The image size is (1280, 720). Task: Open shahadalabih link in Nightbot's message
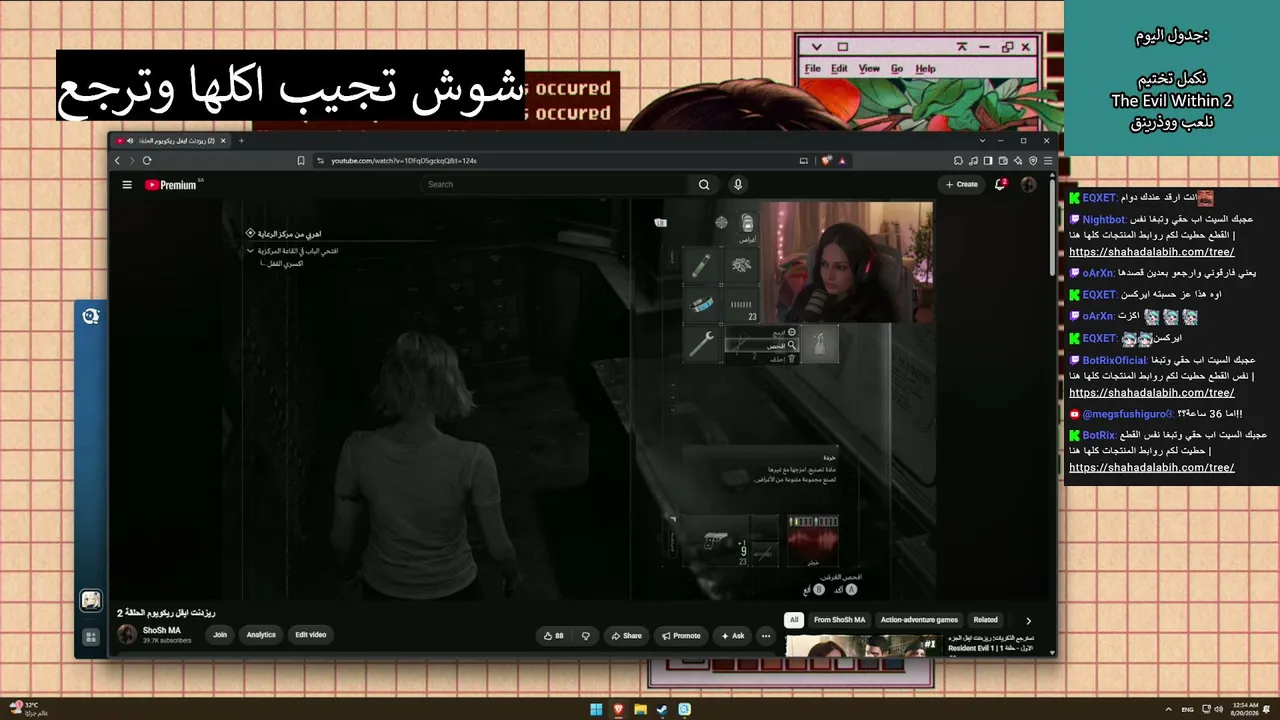coord(1152,252)
